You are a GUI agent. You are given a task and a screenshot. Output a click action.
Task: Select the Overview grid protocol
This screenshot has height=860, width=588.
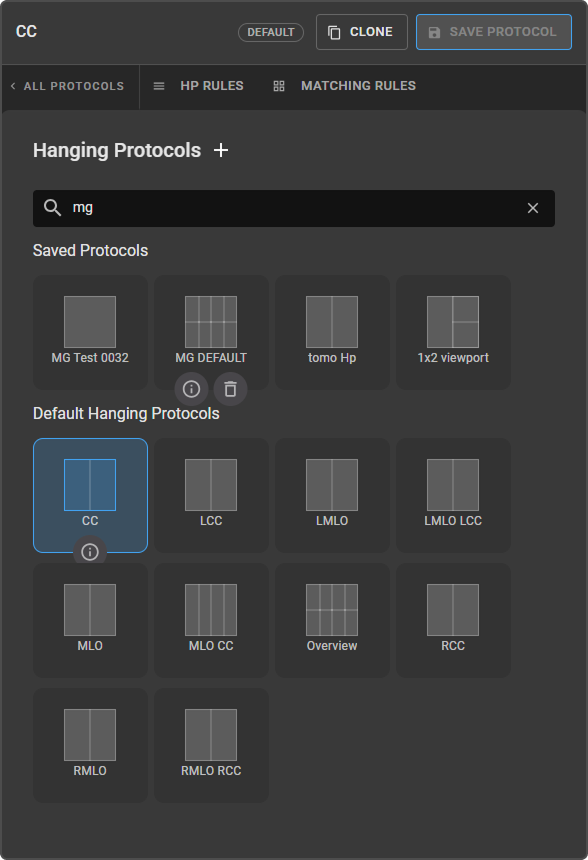tap(332, 620)
